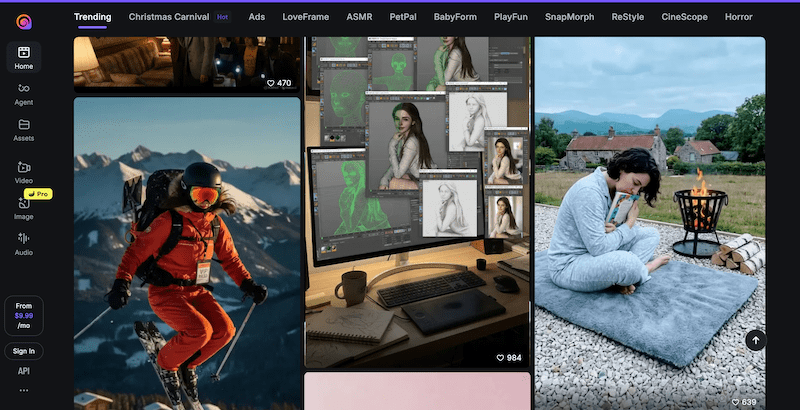Image resolution: width=800 pixels, height=410 pixels.
Task: Open the Home sidebar icon
Action: (x=23, y=57)
